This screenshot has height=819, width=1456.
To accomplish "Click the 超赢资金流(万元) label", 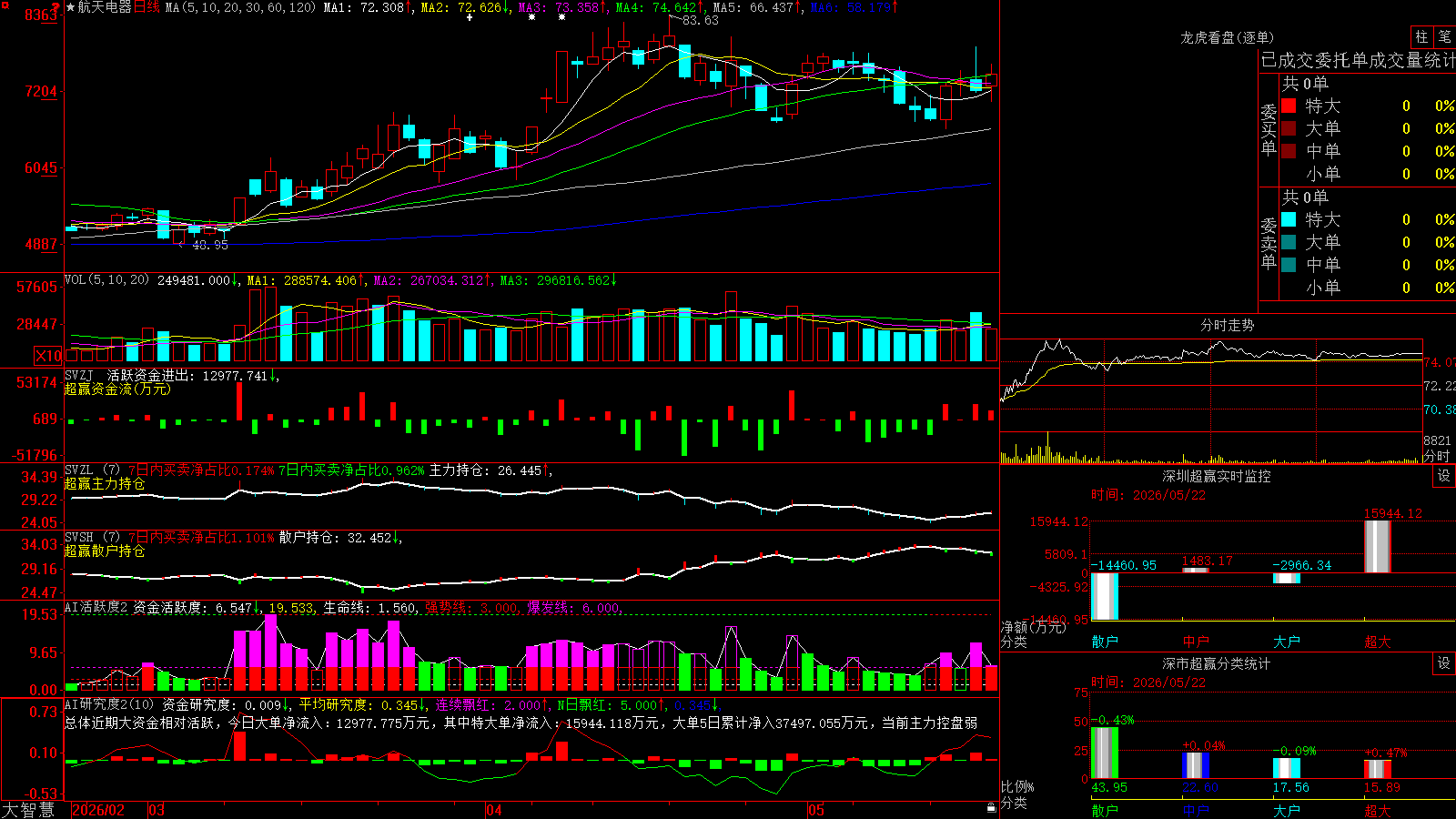I will click(117, 389).
